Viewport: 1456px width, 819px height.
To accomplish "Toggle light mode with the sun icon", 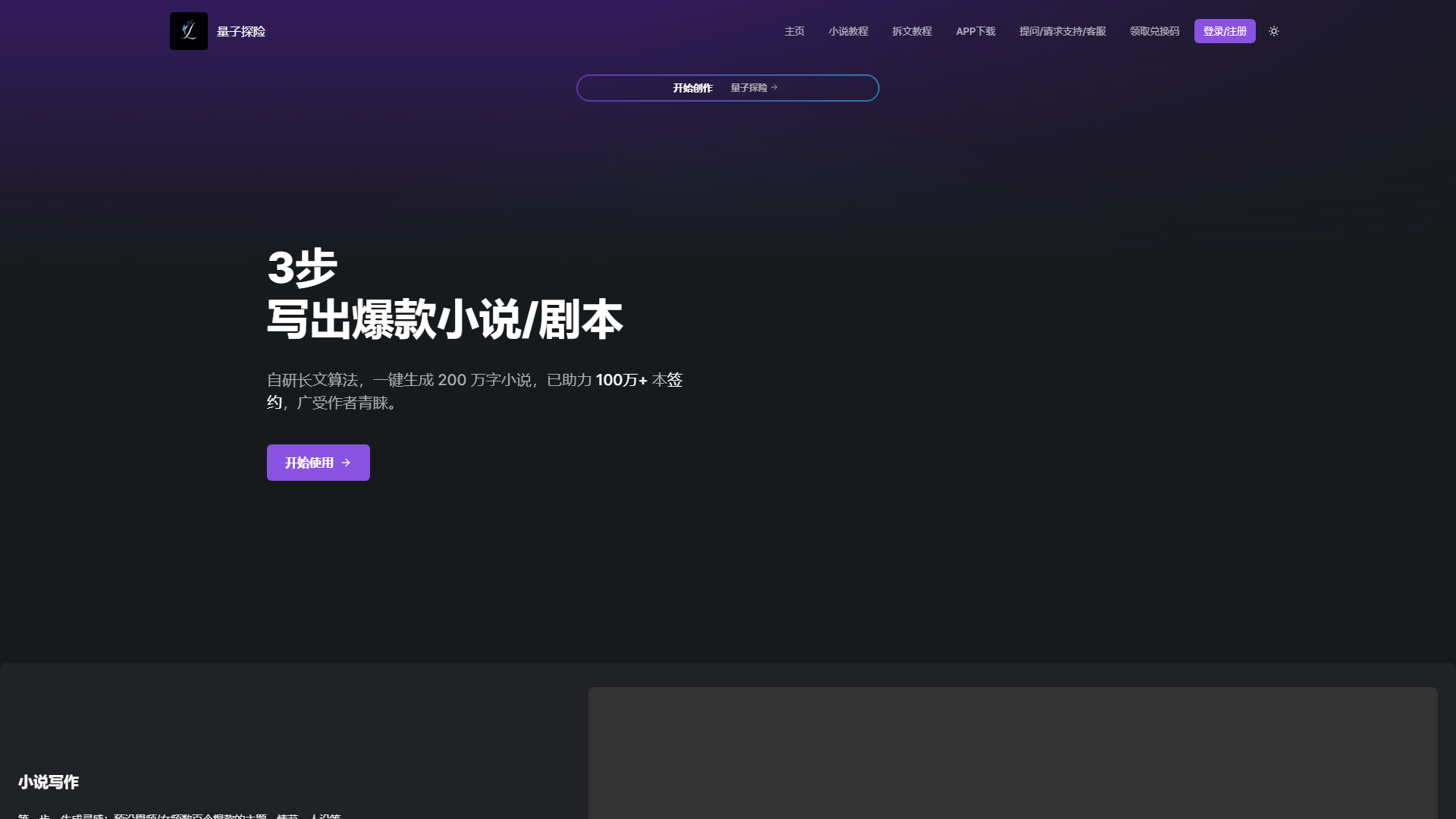I will coord(1274,31).
